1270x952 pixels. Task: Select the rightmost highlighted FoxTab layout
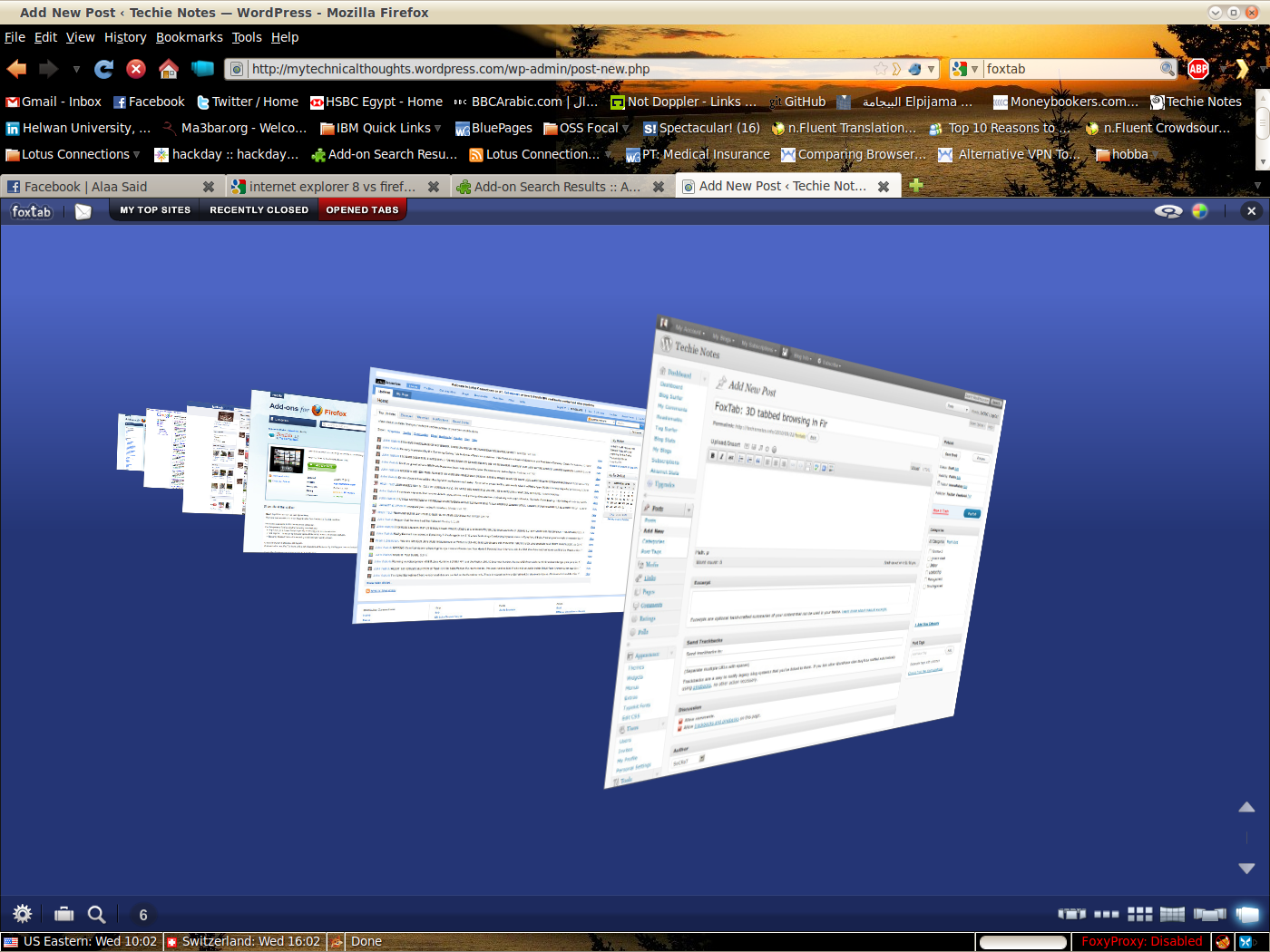tap(1248, 914)
